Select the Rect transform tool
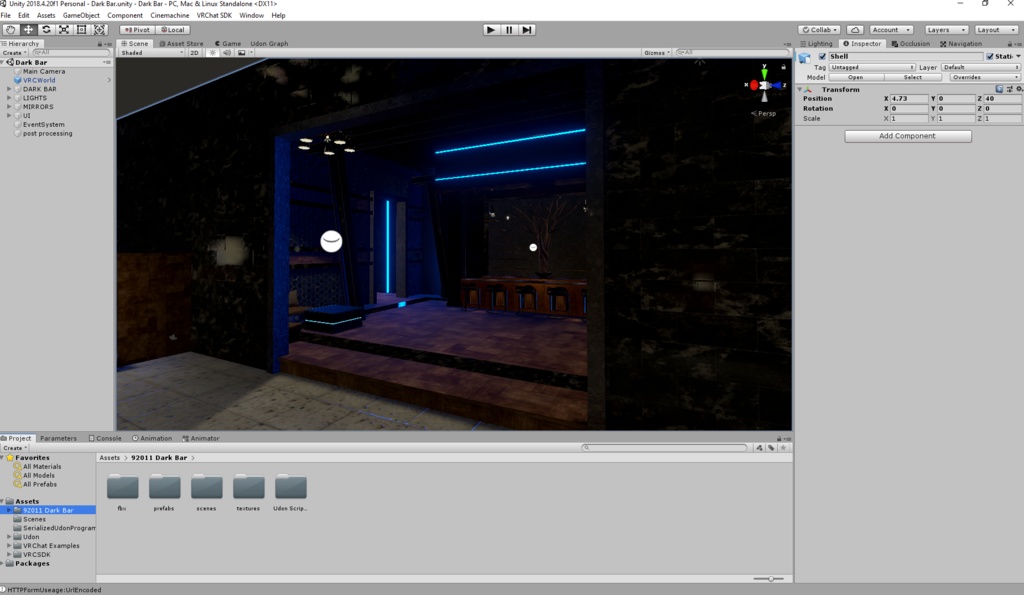 tap(81, 30)
